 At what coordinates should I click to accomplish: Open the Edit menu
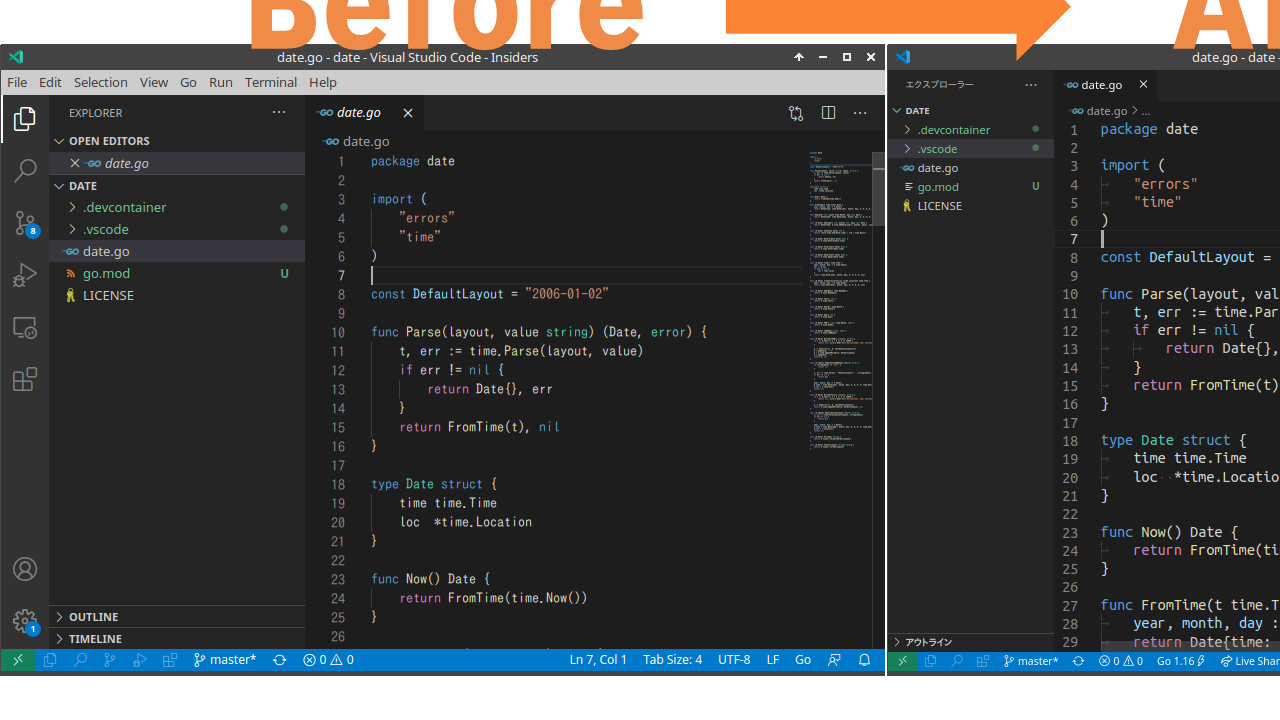(50, 82)
